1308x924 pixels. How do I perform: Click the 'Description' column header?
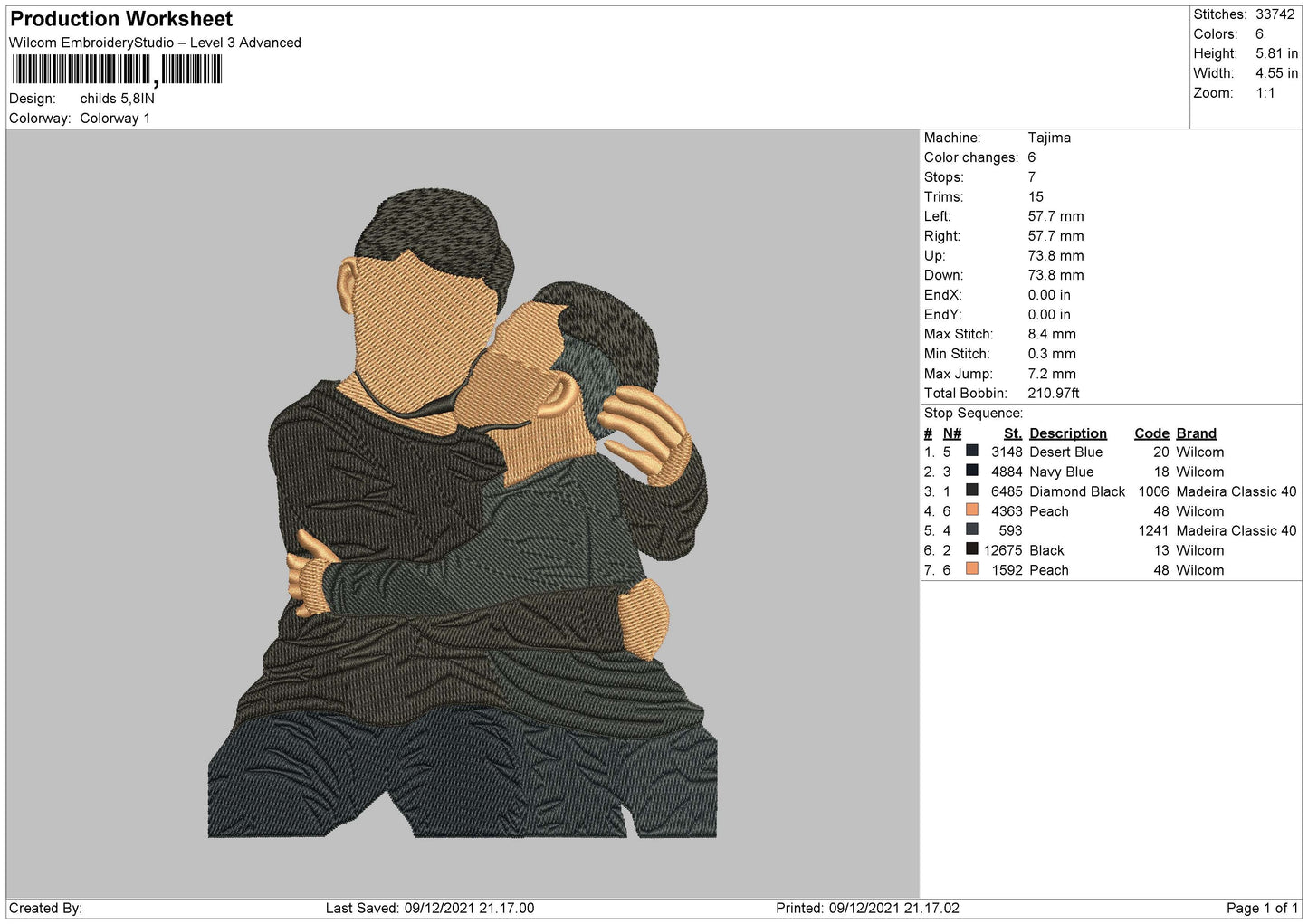(1068, 433)
